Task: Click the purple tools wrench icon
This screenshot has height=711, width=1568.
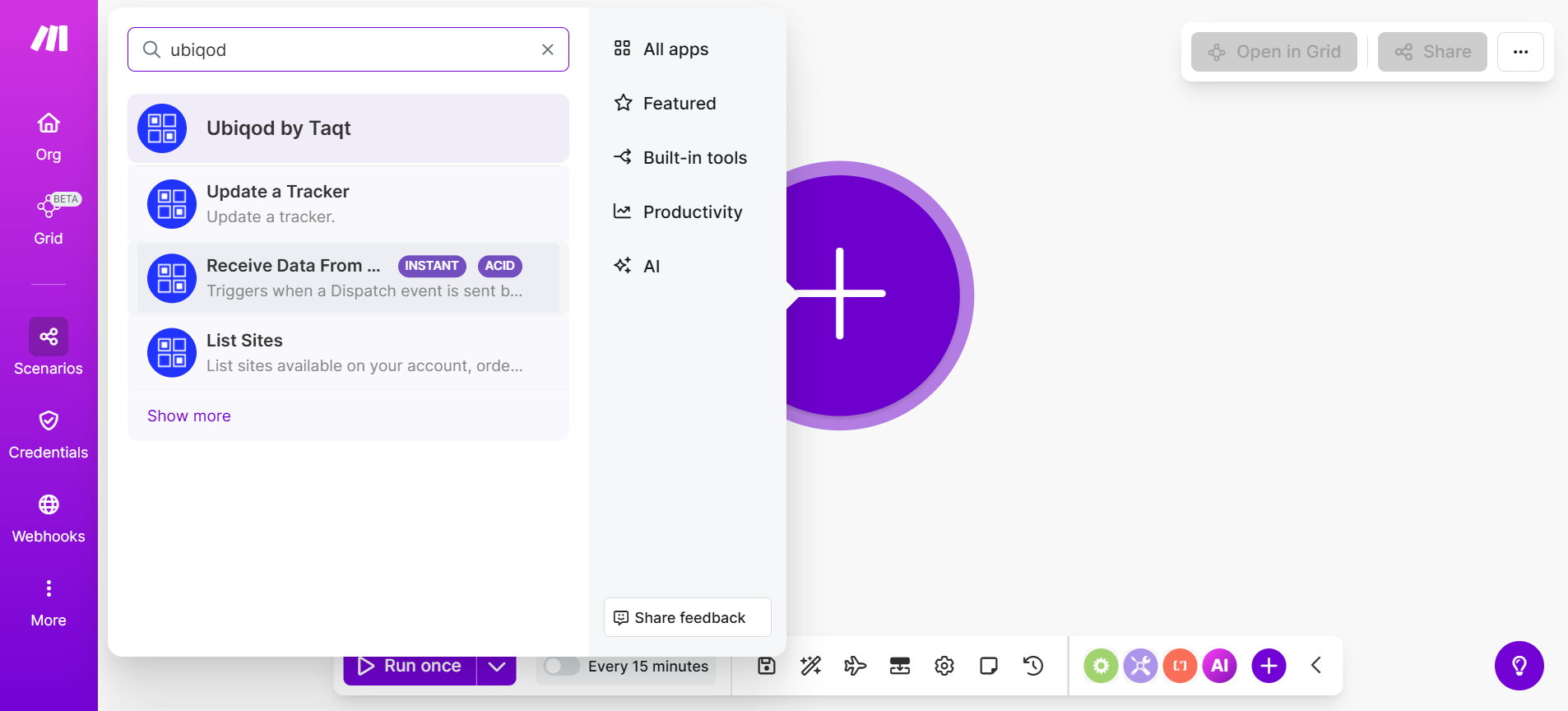Action: point(1140,666)
